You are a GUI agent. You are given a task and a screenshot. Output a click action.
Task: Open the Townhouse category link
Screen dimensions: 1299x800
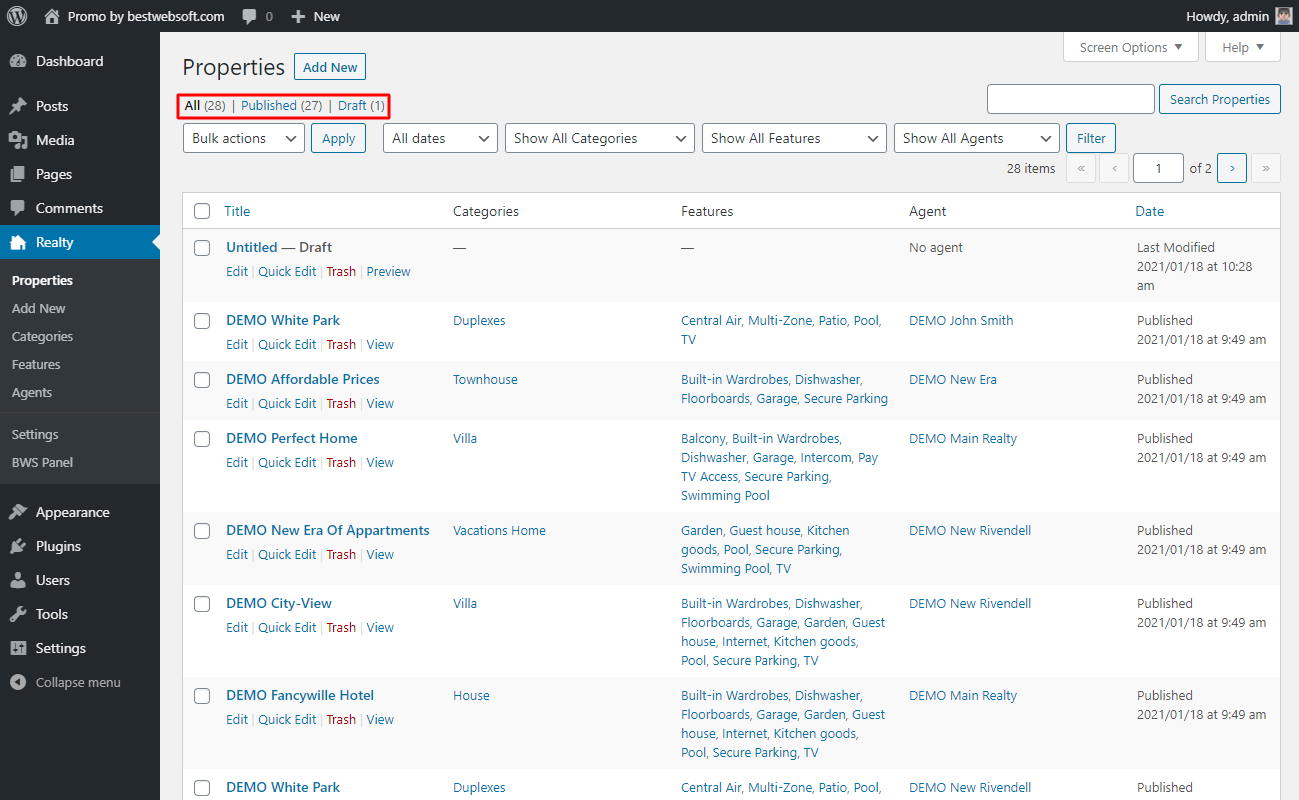click(485, 379)
